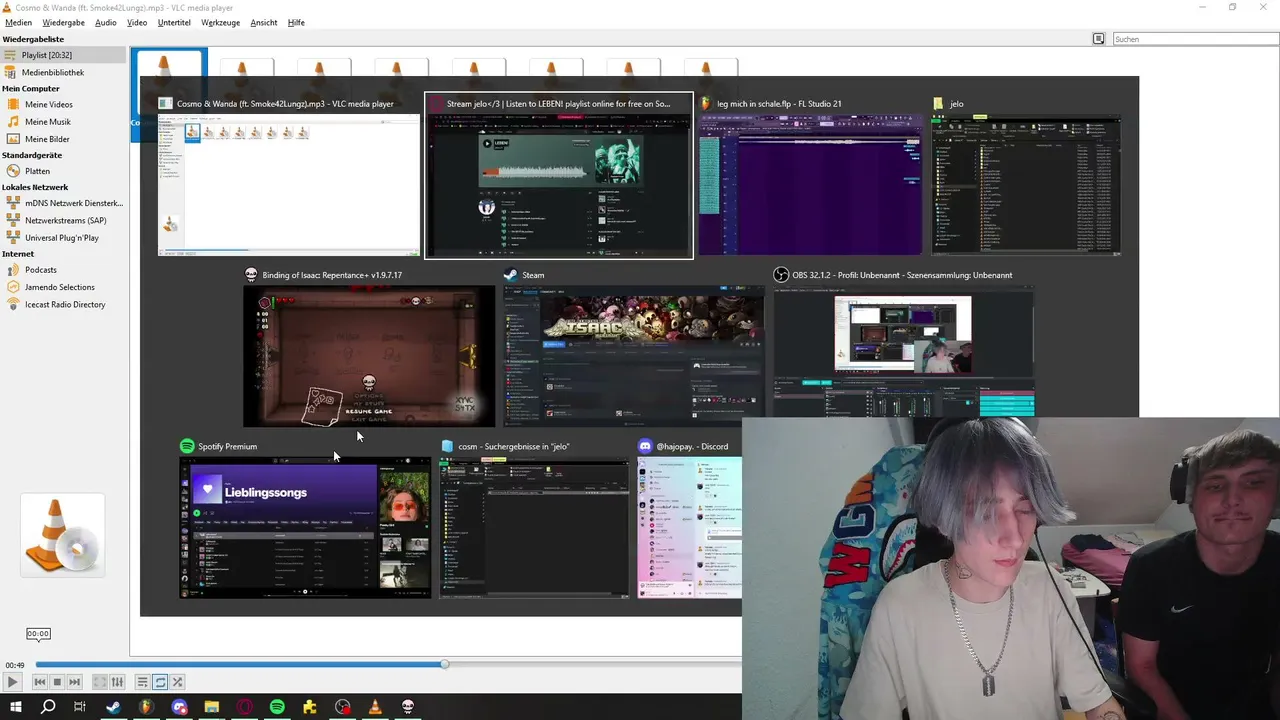Open the Audio menu
The width and height of the screenshot is (1280, 720).
[105, 22]
